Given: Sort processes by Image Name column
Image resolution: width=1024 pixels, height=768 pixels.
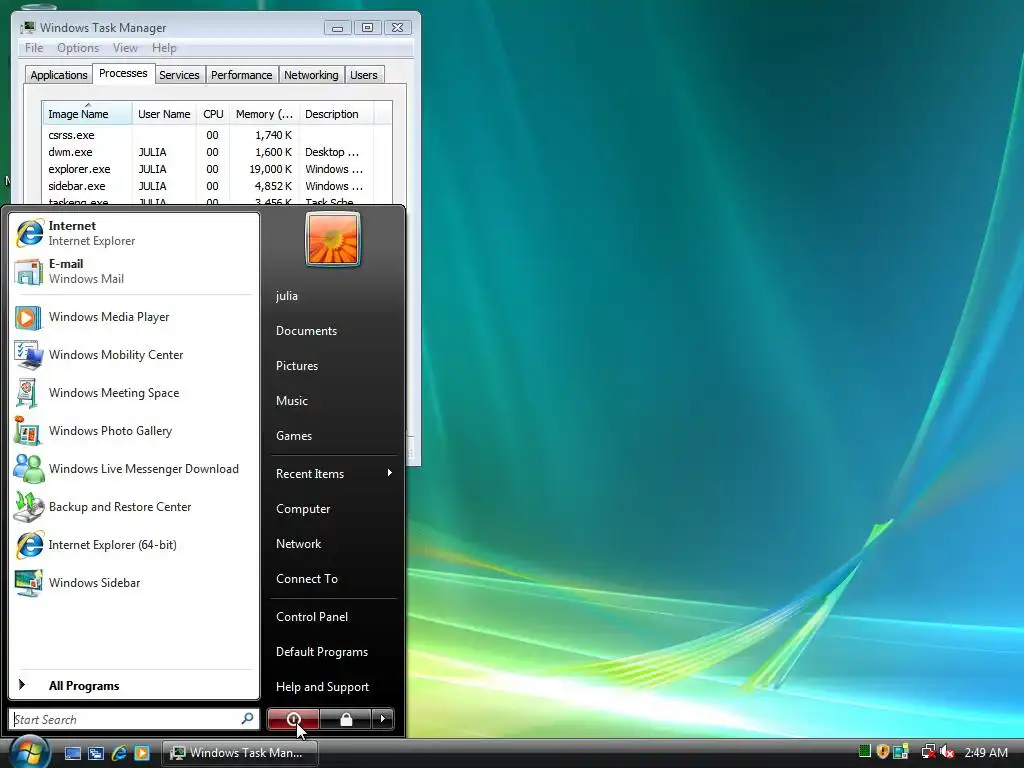Looking at the screenshot, I should pyautogui.click(x=88, y=114).
